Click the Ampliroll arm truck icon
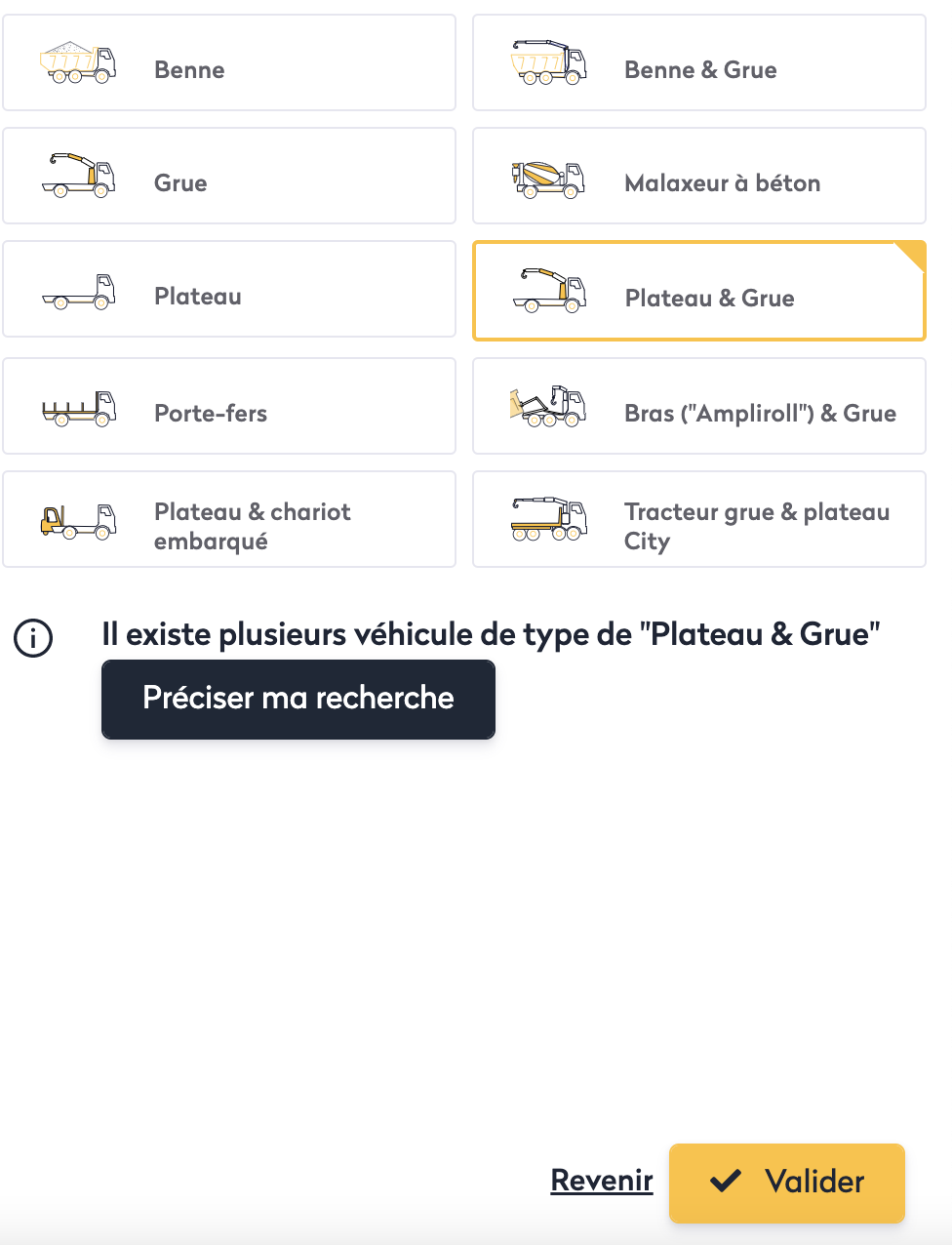 [x=548, y=407]
